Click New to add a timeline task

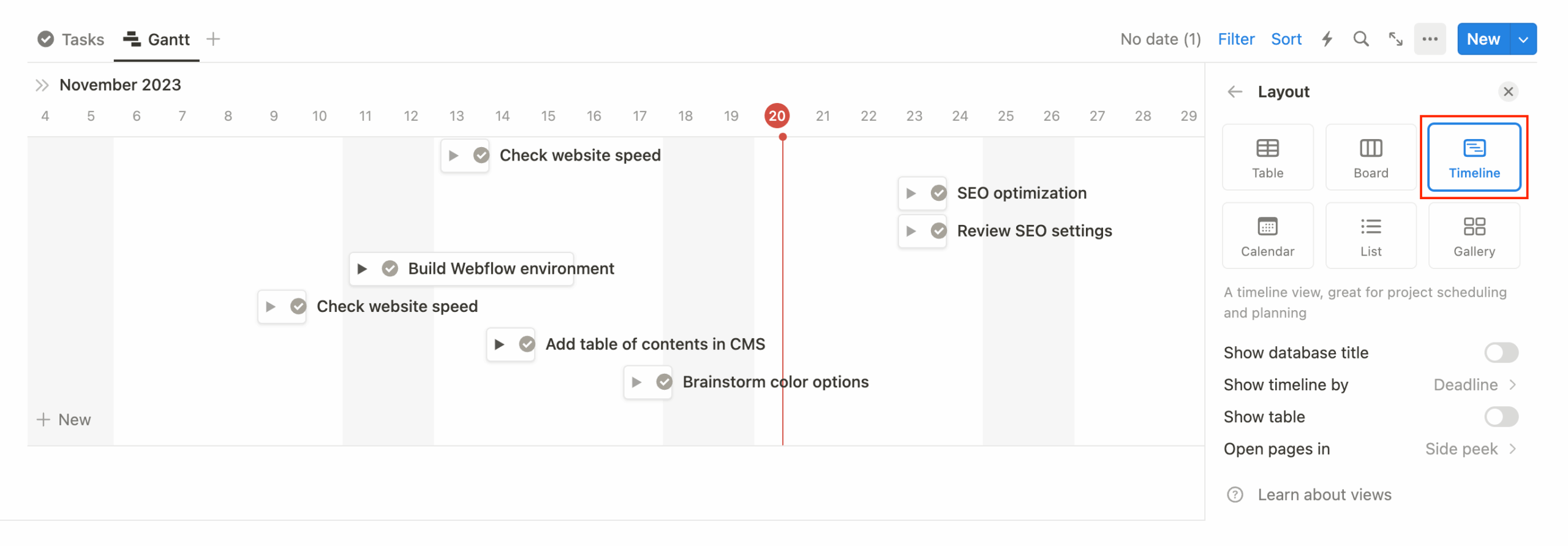click(65, 419)
